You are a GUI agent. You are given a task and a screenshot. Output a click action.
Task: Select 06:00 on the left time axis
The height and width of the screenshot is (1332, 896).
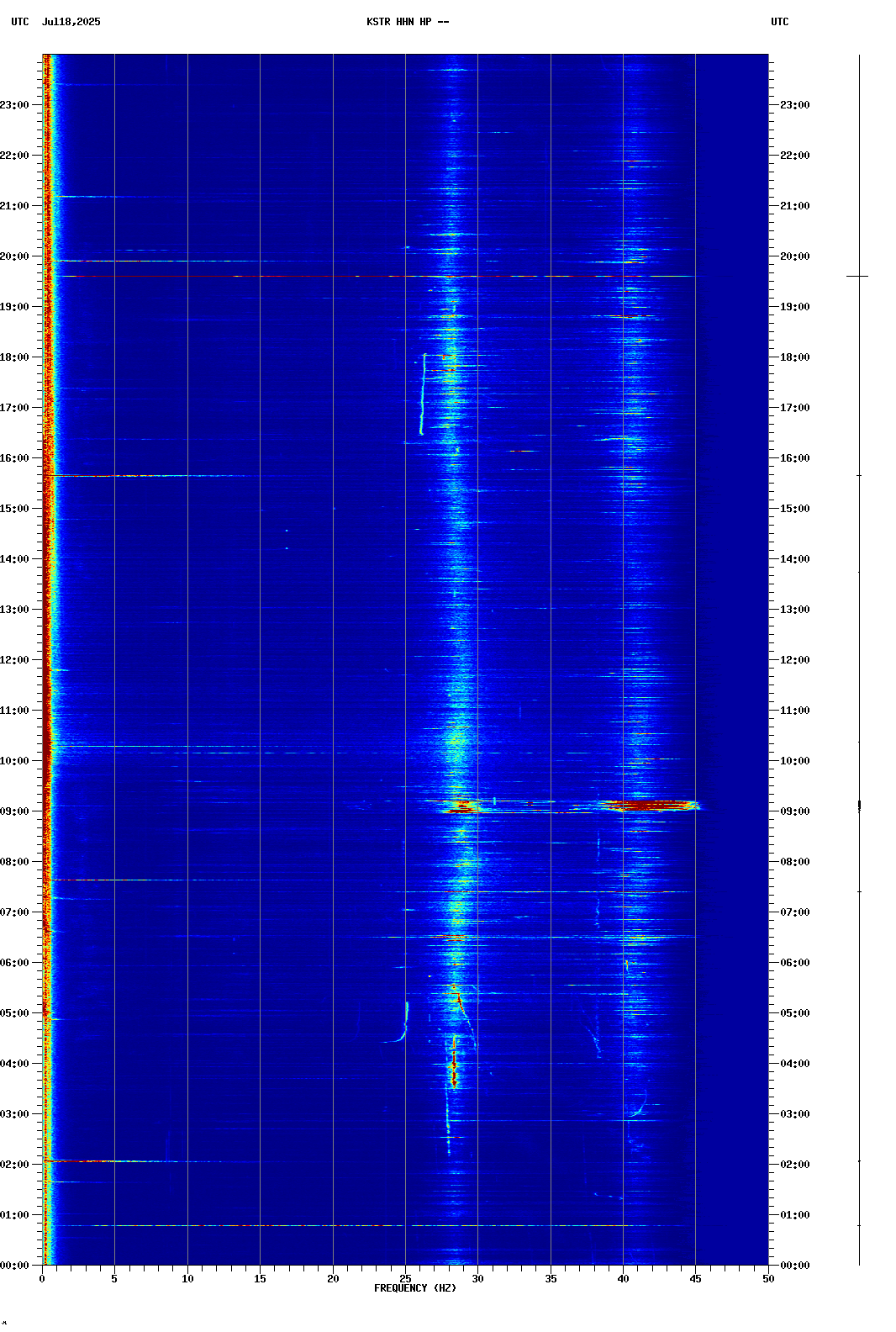14,963
